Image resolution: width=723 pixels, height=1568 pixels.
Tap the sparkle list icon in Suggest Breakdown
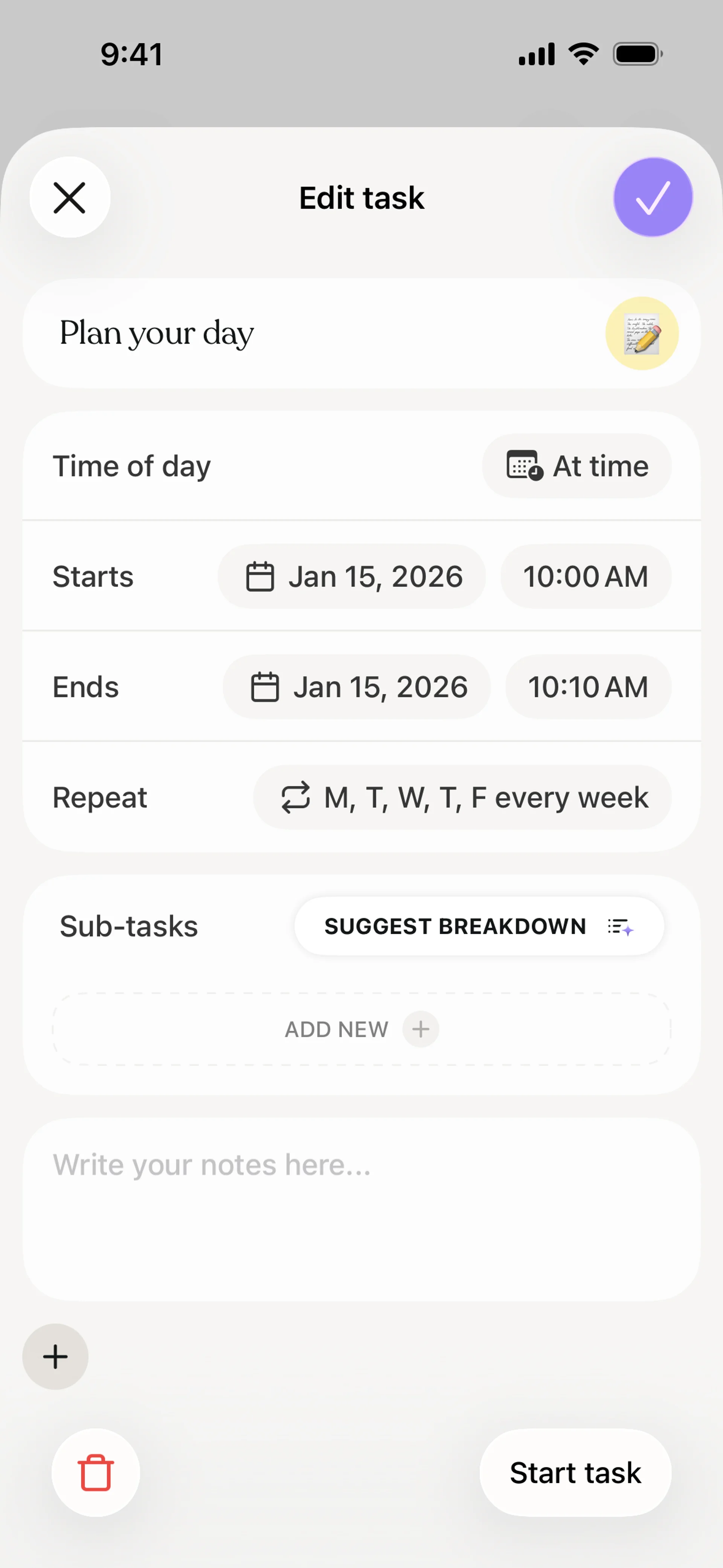coord(620,927)
